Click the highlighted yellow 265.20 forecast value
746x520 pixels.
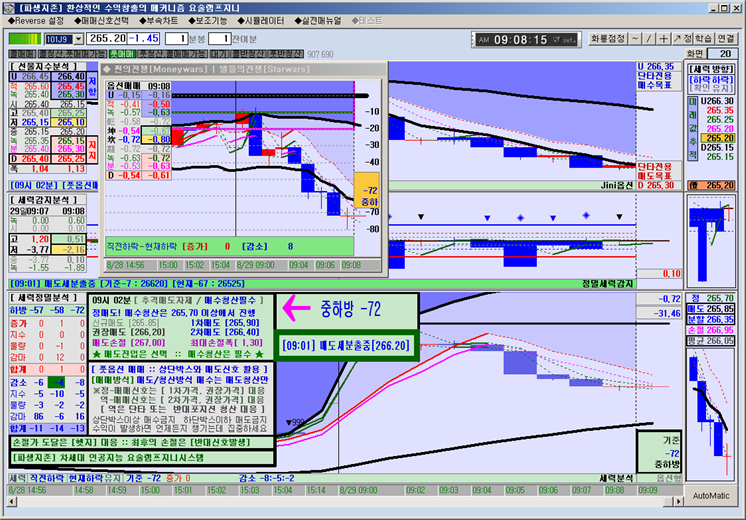pyautogui.click(x=718, y=138)
